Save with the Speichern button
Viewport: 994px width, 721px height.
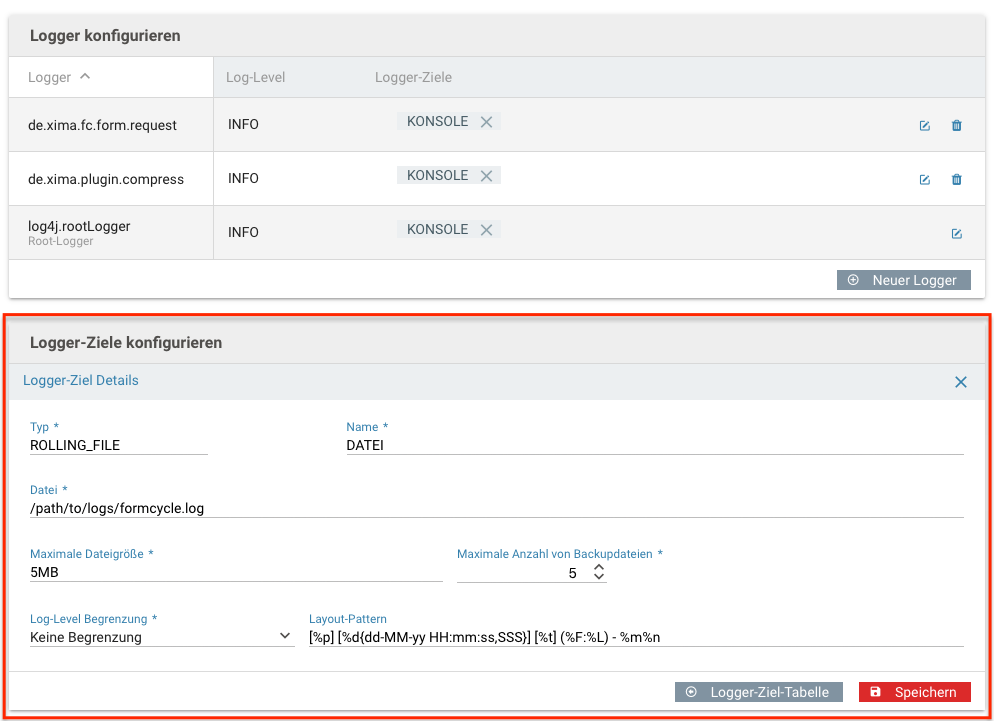pos(914,692)
